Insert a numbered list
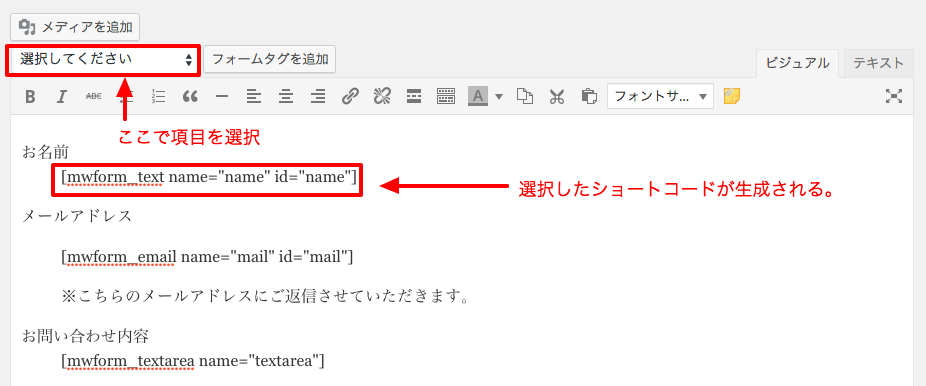 158,96
